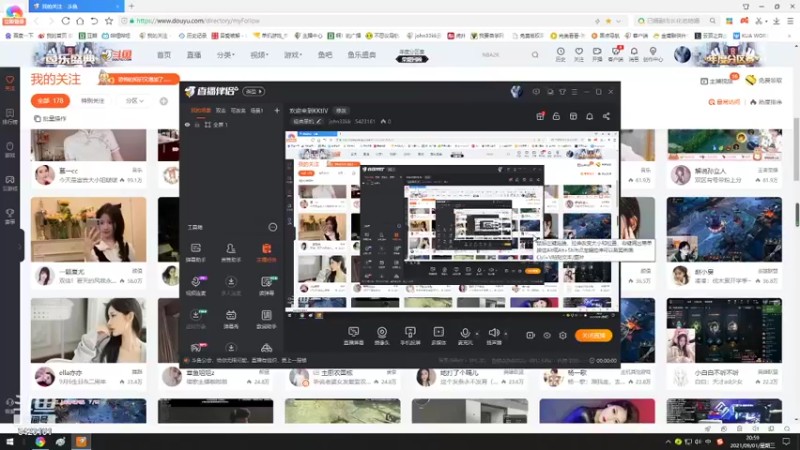
Task: Open the camera source in streaming app
Action: tap(382, 336)
